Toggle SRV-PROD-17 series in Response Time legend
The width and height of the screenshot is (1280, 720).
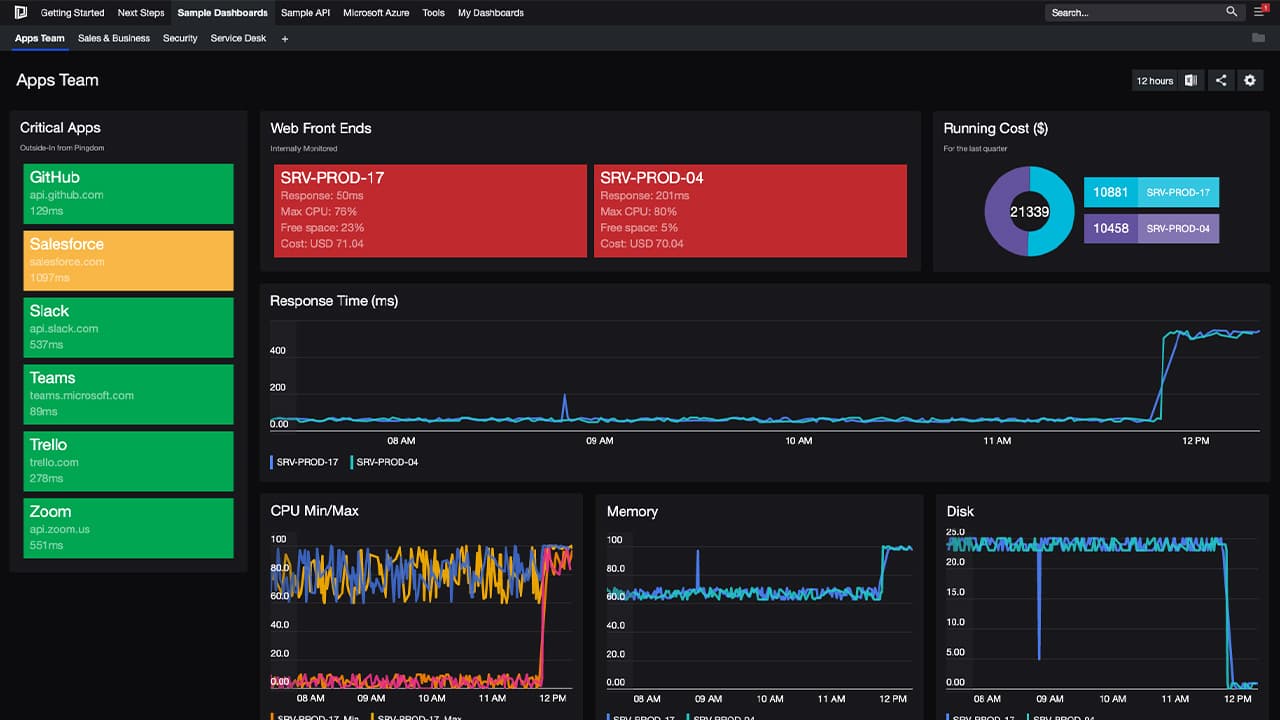[x=304, y=462]
